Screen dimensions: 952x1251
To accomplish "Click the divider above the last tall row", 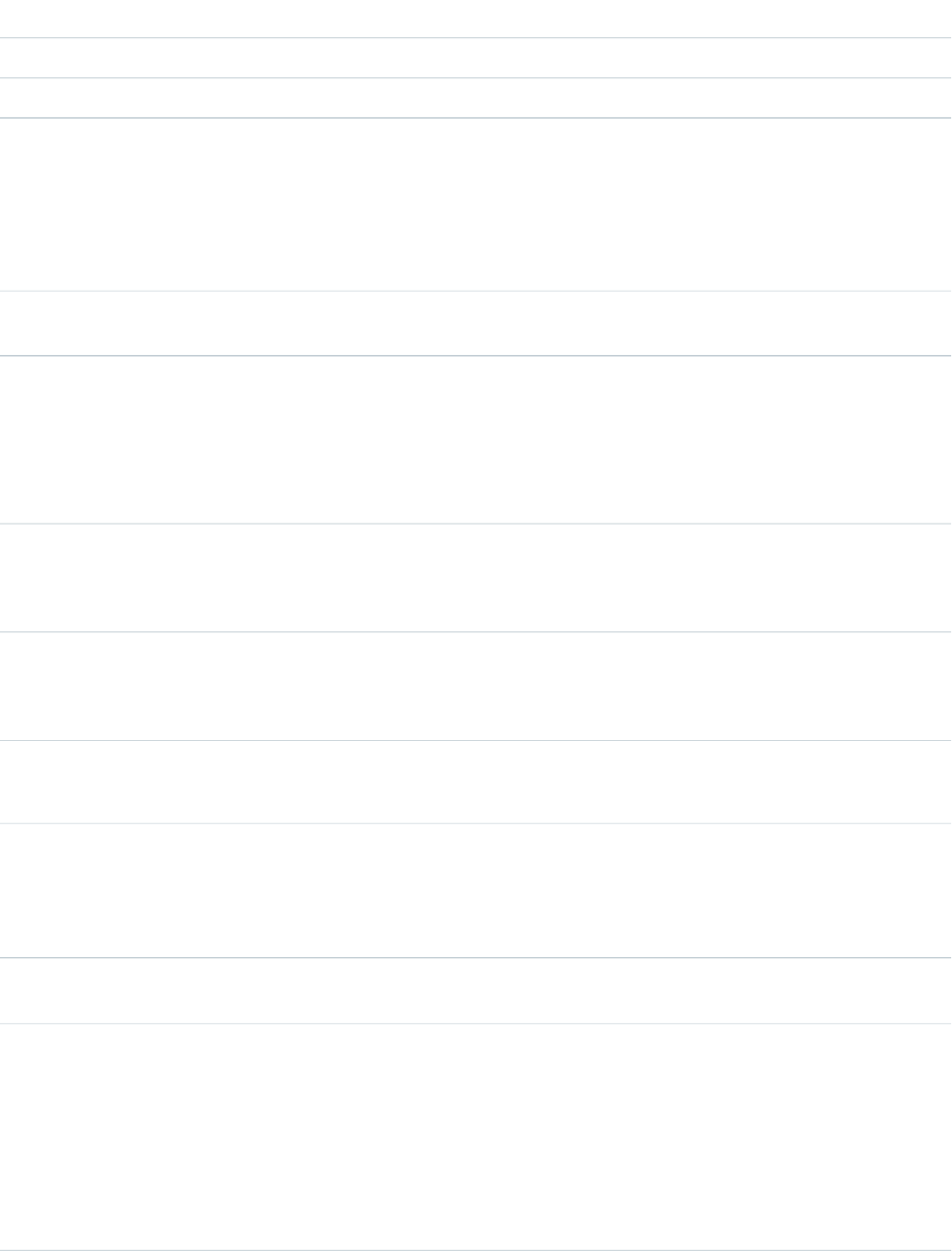I will click(476, 1024).
